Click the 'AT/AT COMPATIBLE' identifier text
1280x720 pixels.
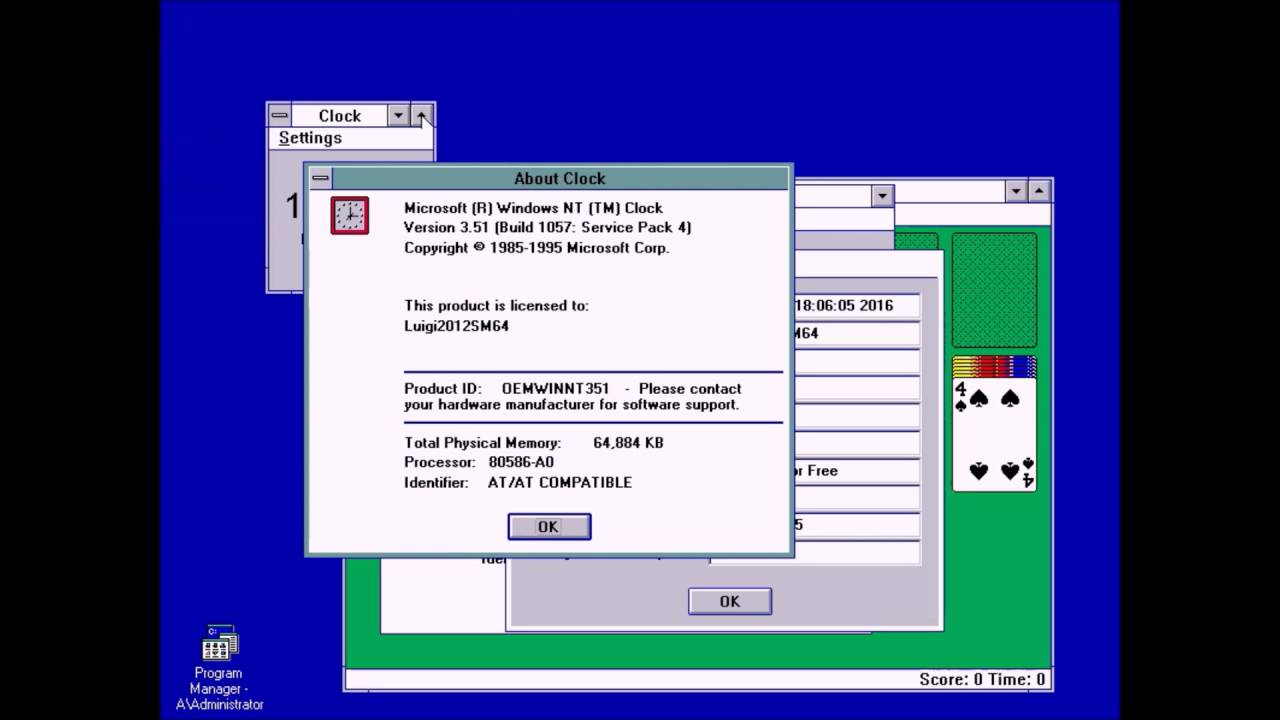560,482
